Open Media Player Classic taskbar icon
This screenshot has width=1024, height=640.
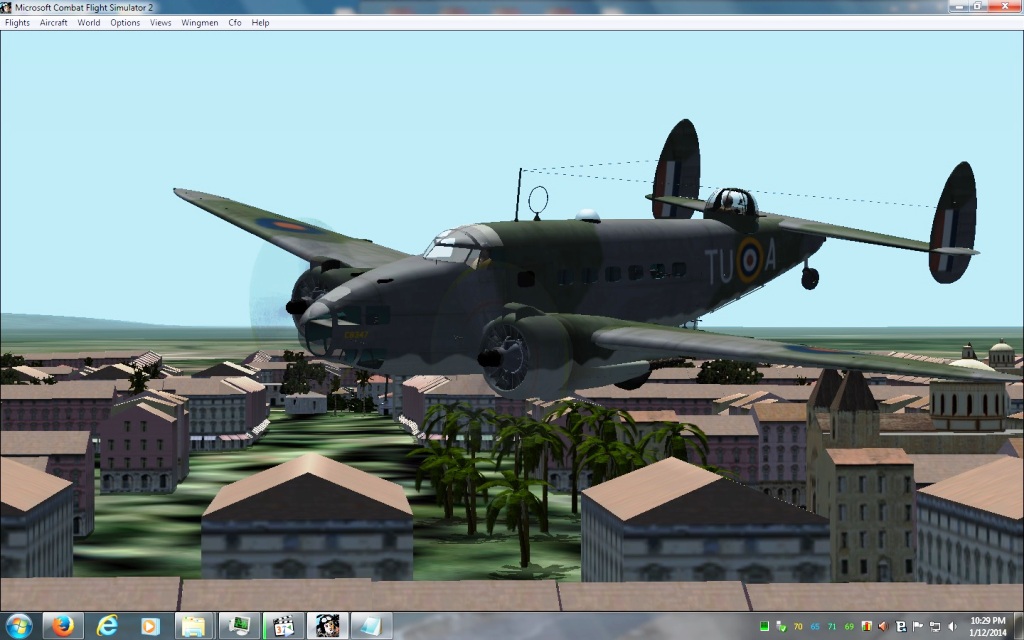pos(283,626)
